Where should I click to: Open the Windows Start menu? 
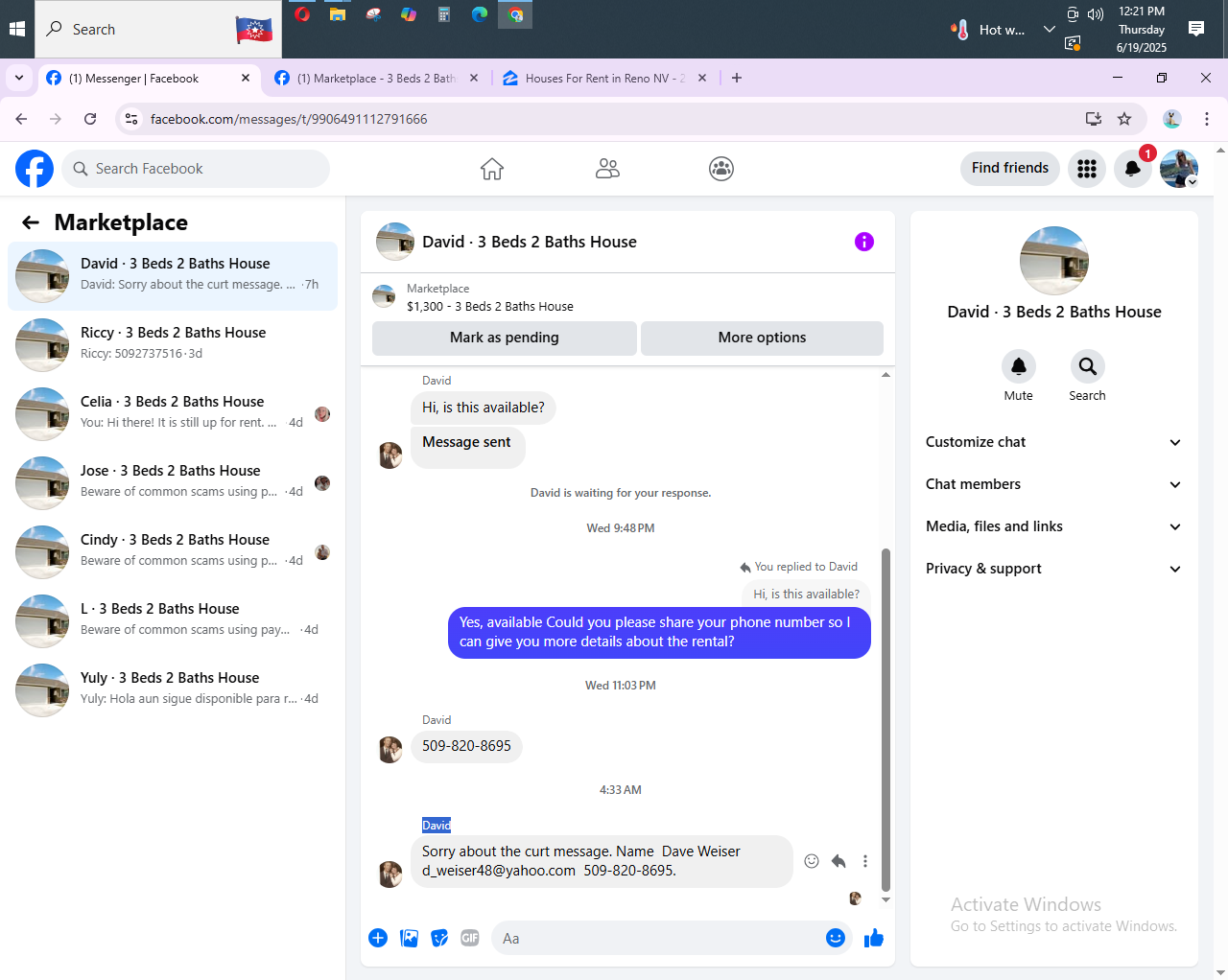[x=17, y=29]
